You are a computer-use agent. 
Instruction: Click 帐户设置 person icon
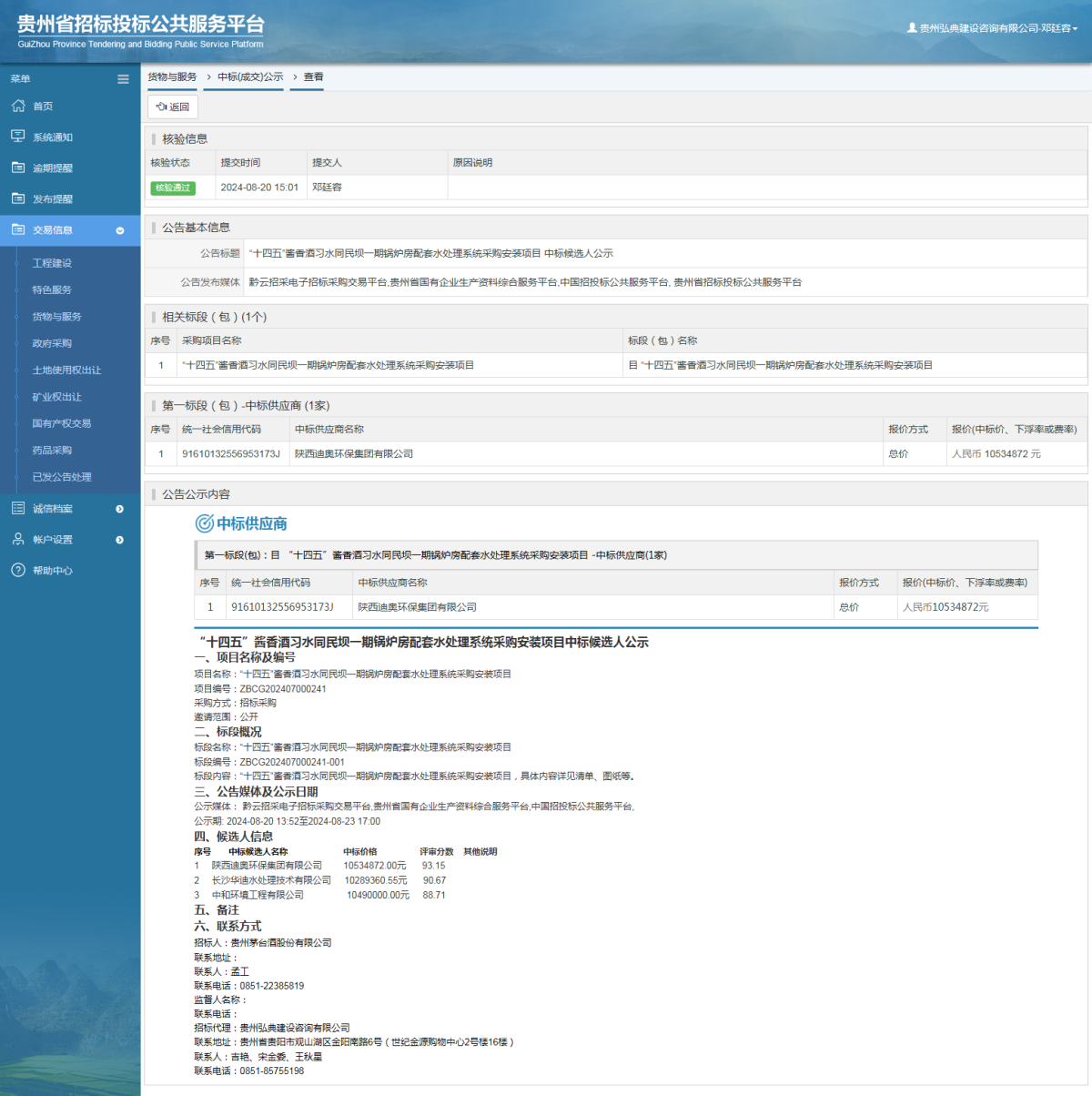pyautogui.click(x=18, y=539)
